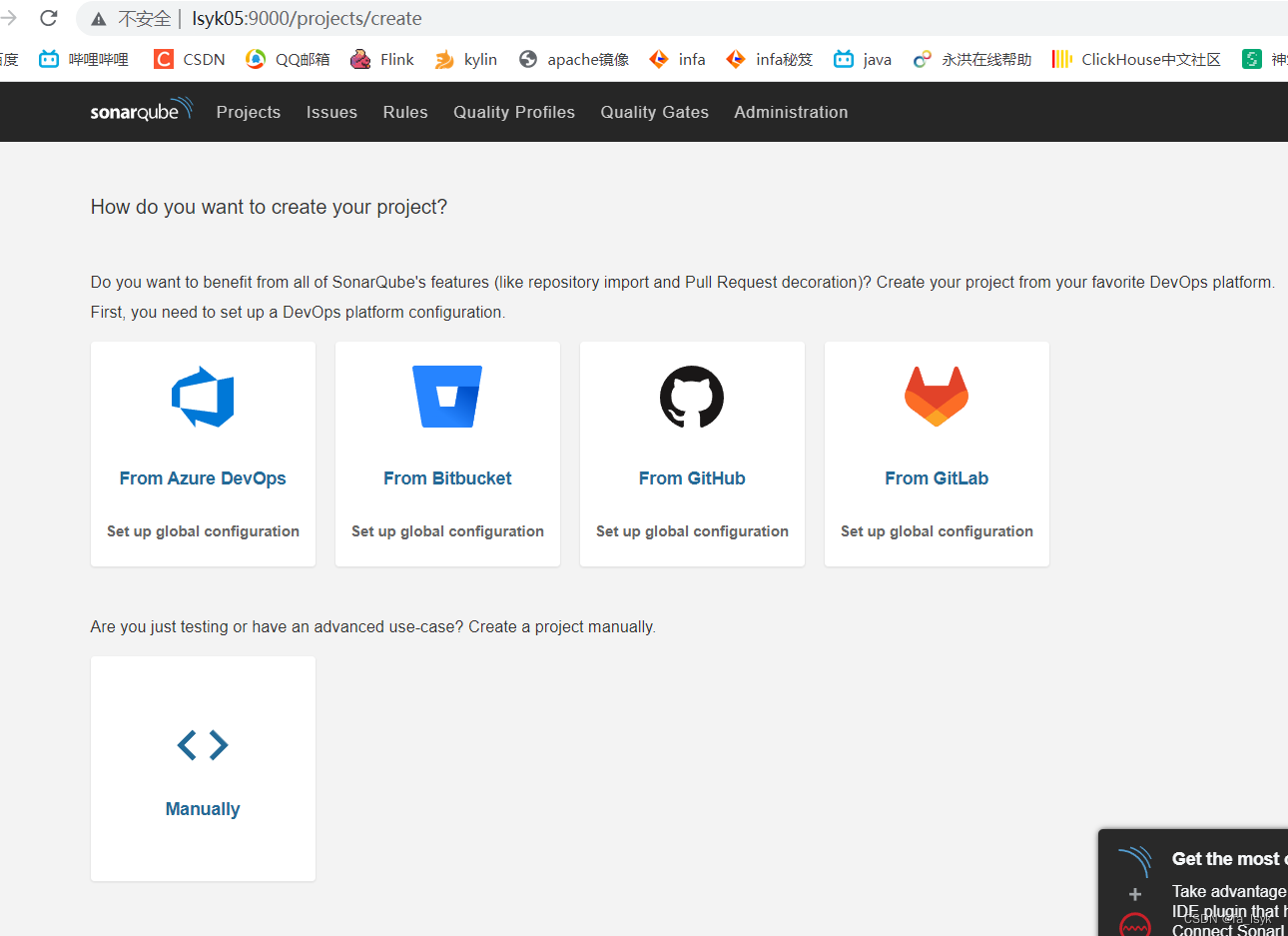Image resolution: width=1288 pixels, height=936 pixels.
Task: Open Quality Profiles
Action: coord(514,112)
